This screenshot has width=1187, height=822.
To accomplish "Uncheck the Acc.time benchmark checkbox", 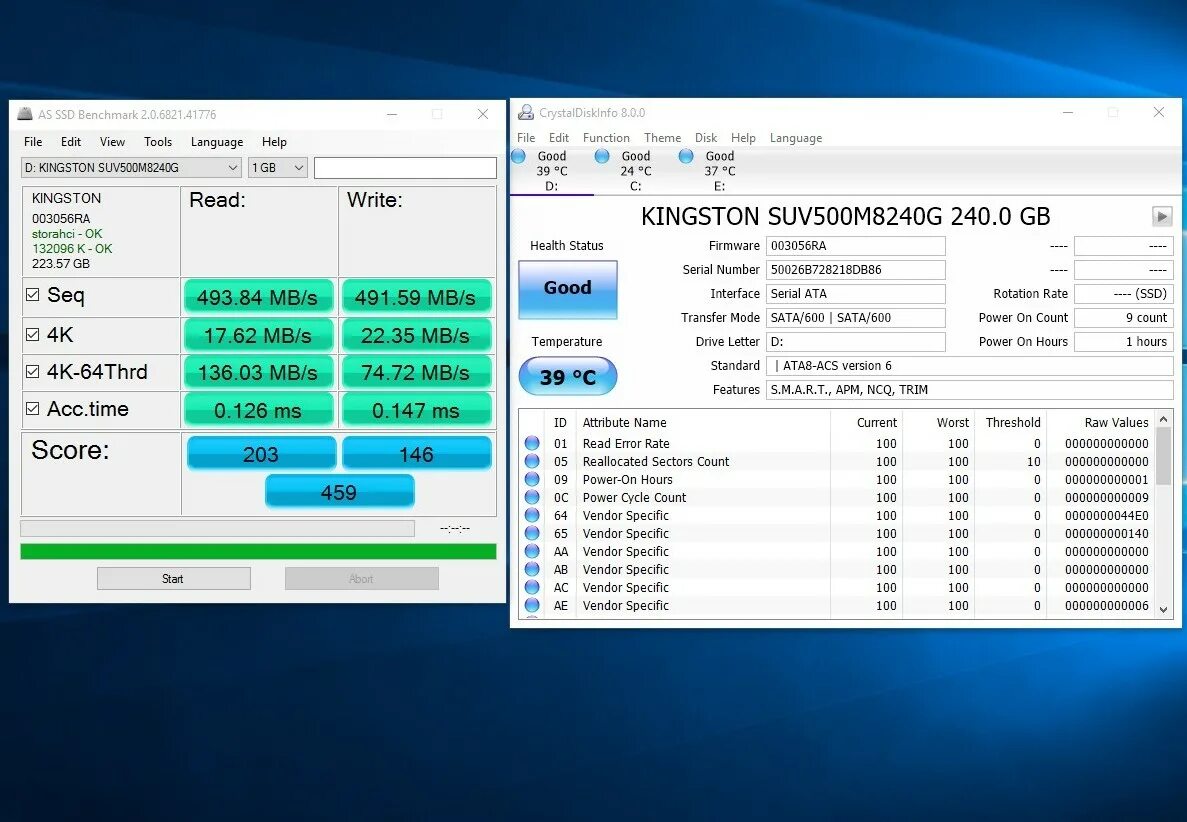I will 33,408.
